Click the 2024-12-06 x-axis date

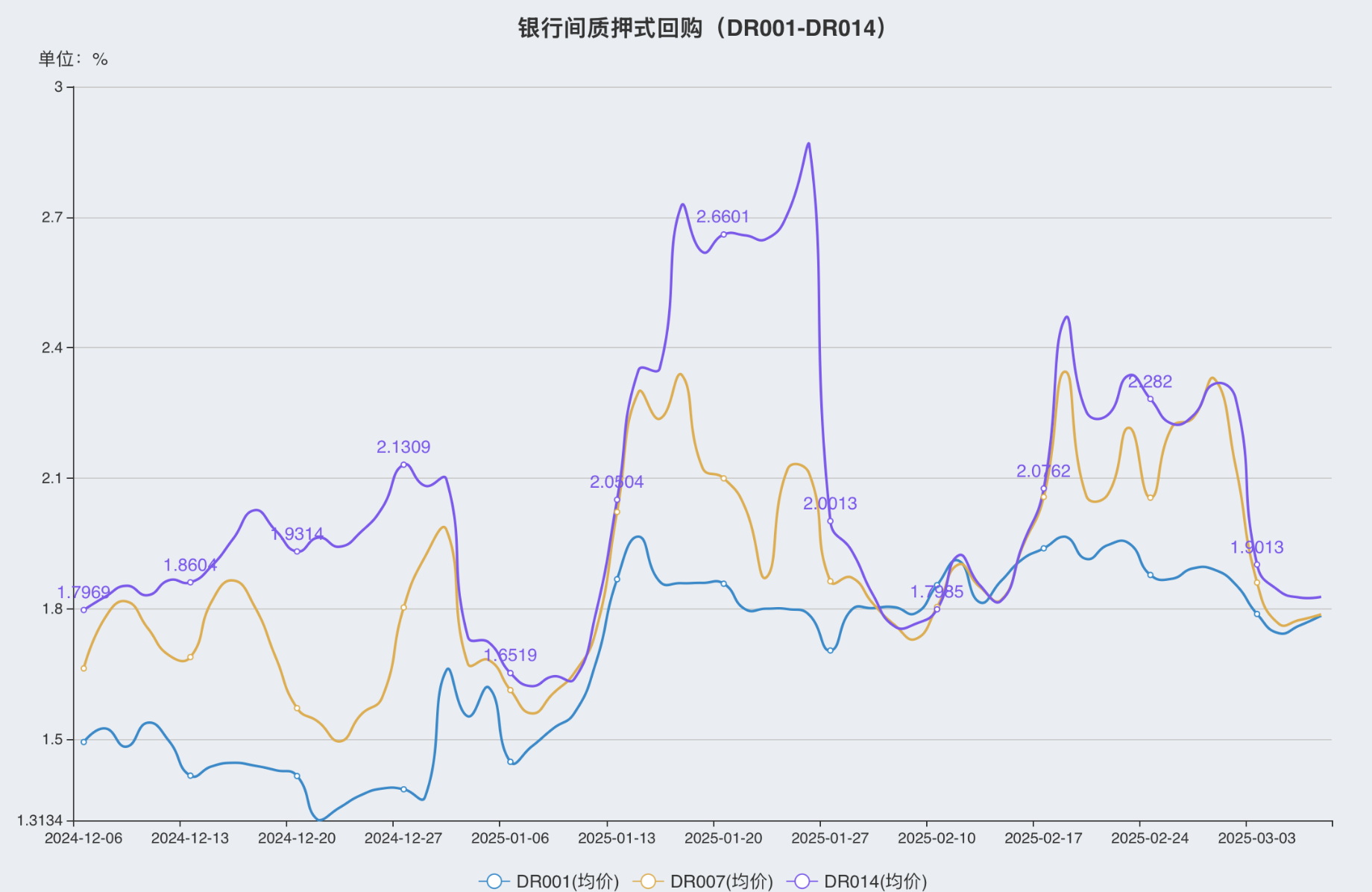(x=84, y=838)
